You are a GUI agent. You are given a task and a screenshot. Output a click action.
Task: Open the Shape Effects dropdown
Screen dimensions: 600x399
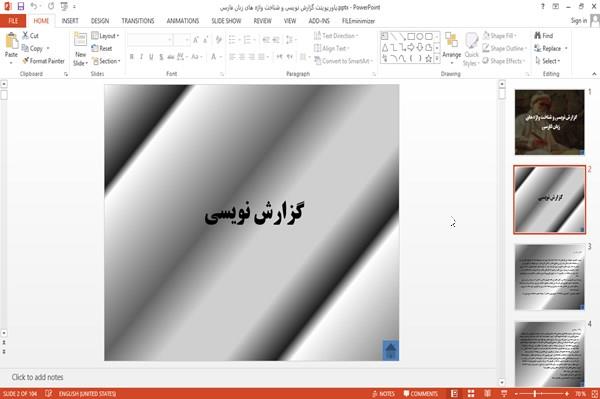(504, 61)
